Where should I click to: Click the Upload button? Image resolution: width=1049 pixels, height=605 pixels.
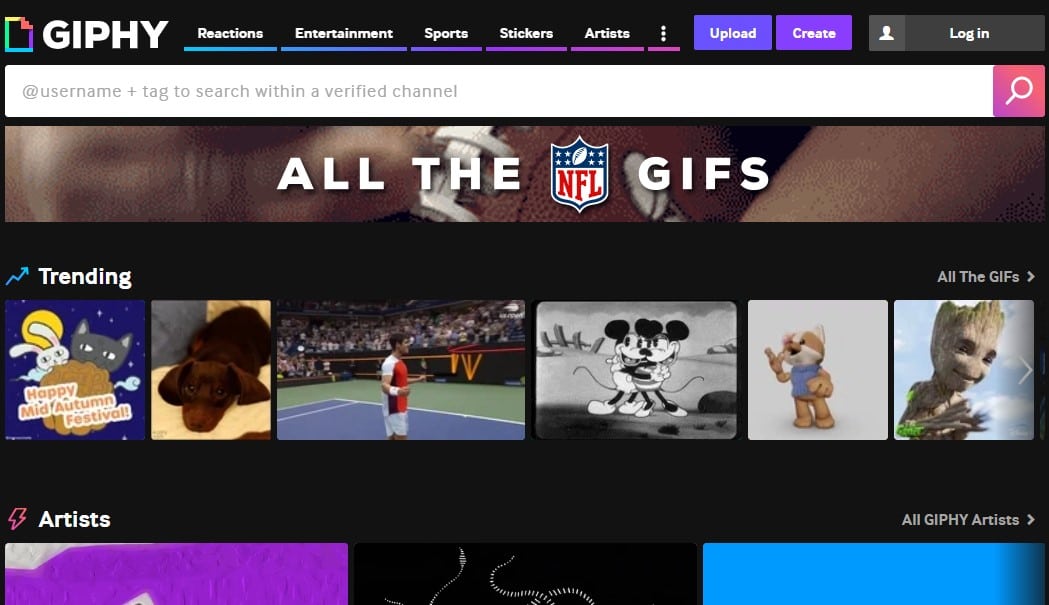pyautogui.click(x=733, y=33)
